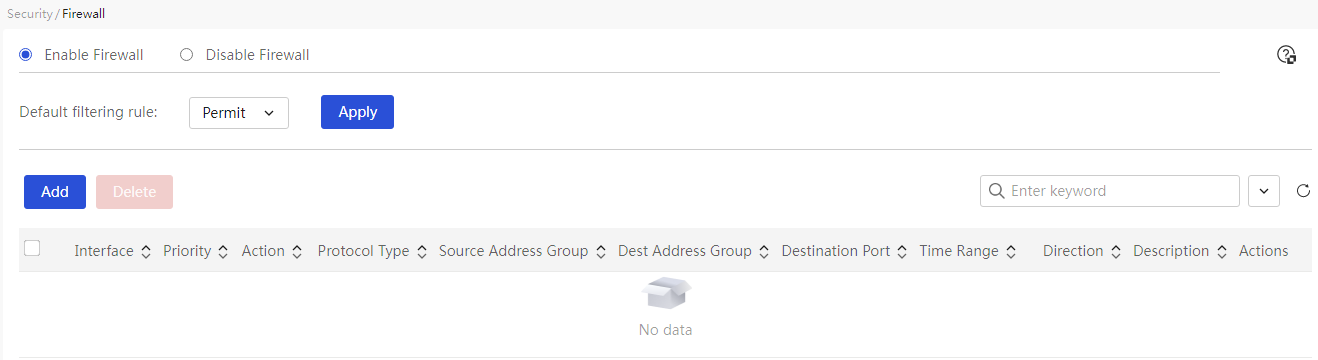
Task: Go to Security in the breadcrumb
Action: coord(29,15)
